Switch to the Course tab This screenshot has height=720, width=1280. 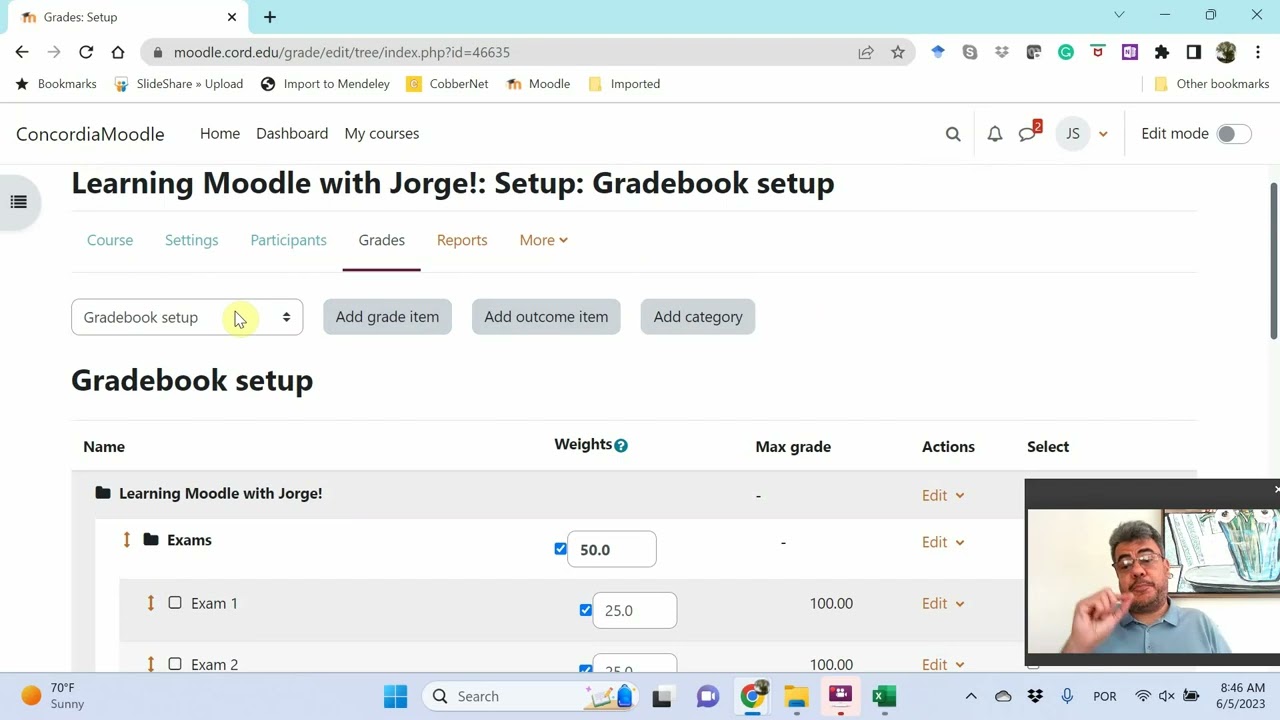click(x=110, y=240)
